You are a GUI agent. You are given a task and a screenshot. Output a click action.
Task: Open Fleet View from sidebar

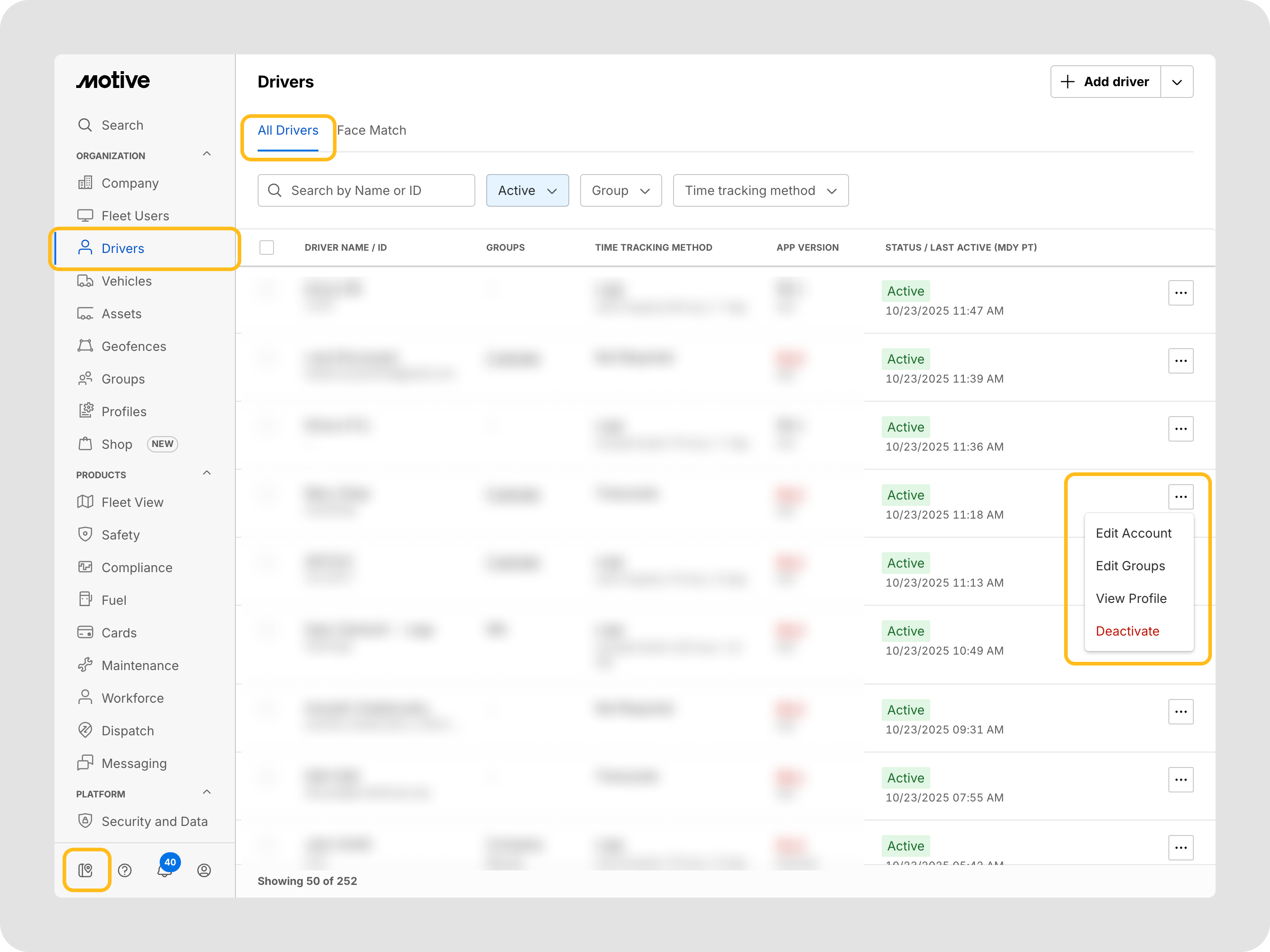coord(132,502)
